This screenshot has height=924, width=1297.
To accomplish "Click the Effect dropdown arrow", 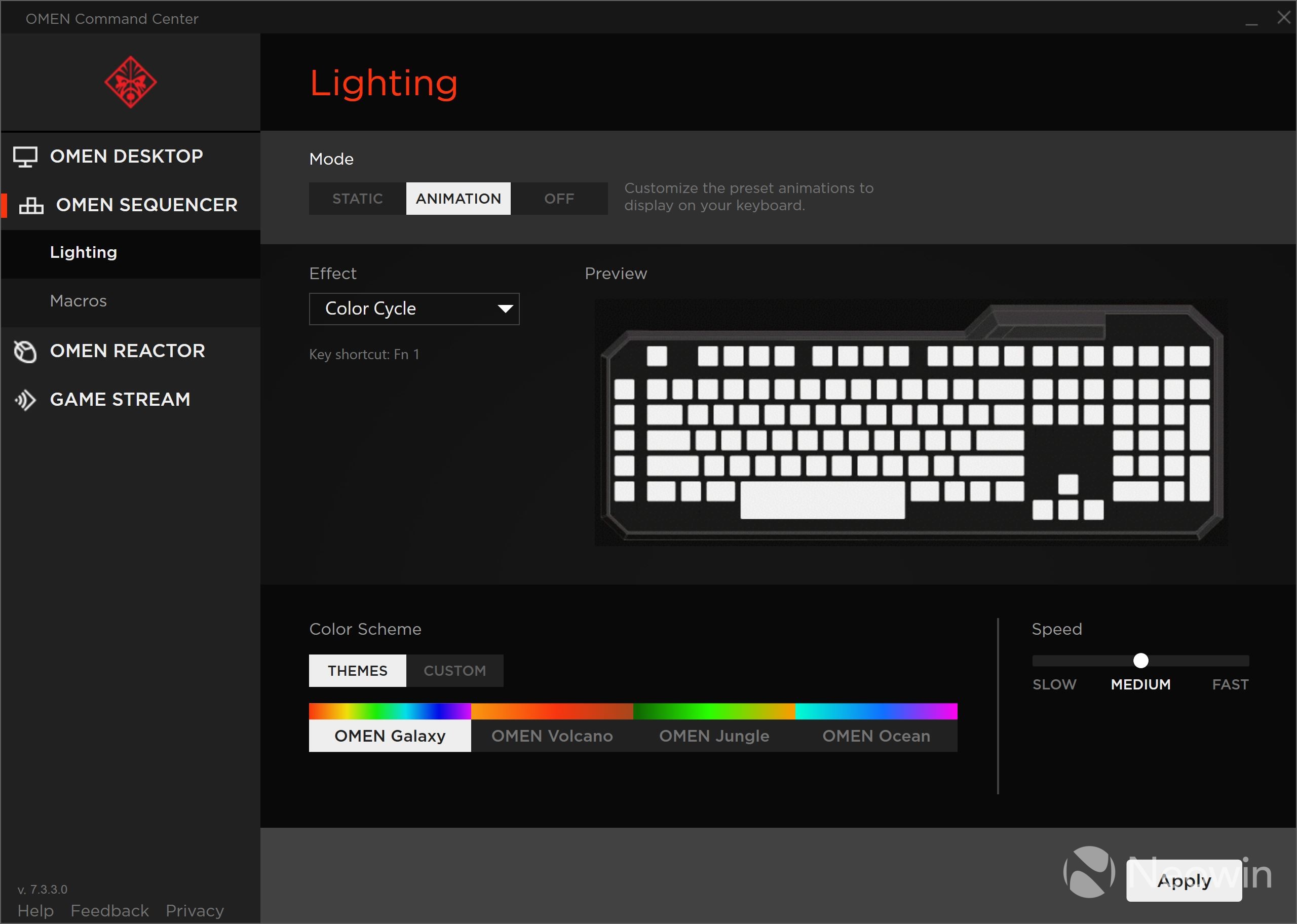I will coord(505,309).
